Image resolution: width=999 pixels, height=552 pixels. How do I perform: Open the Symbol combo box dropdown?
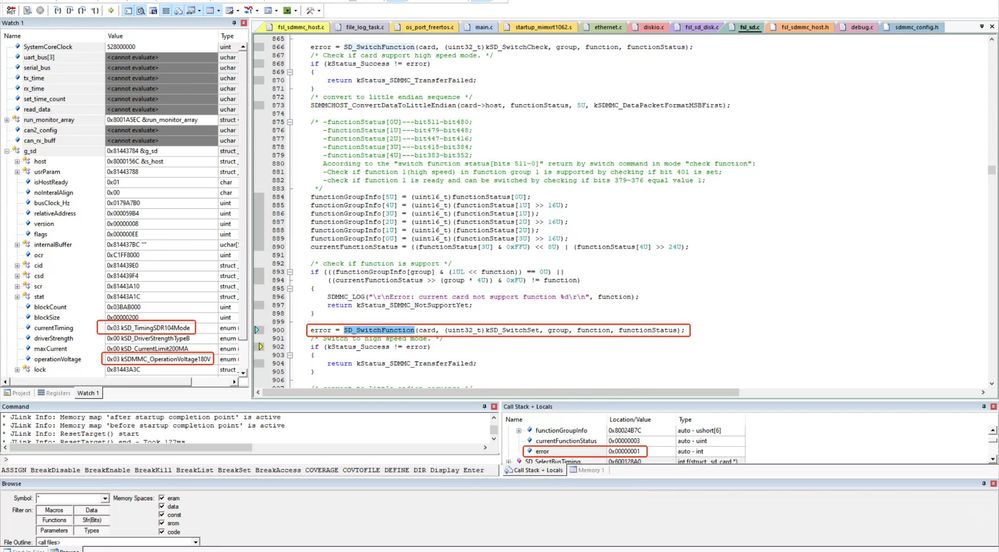click(x=105, y=498)
